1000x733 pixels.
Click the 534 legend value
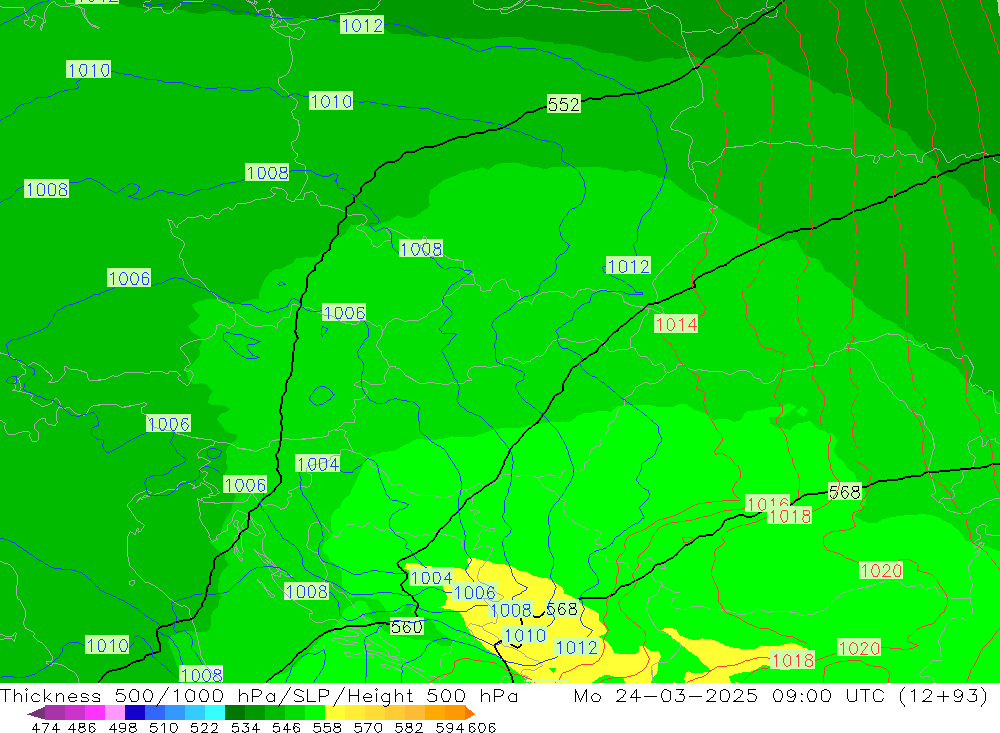coord(245,727)
